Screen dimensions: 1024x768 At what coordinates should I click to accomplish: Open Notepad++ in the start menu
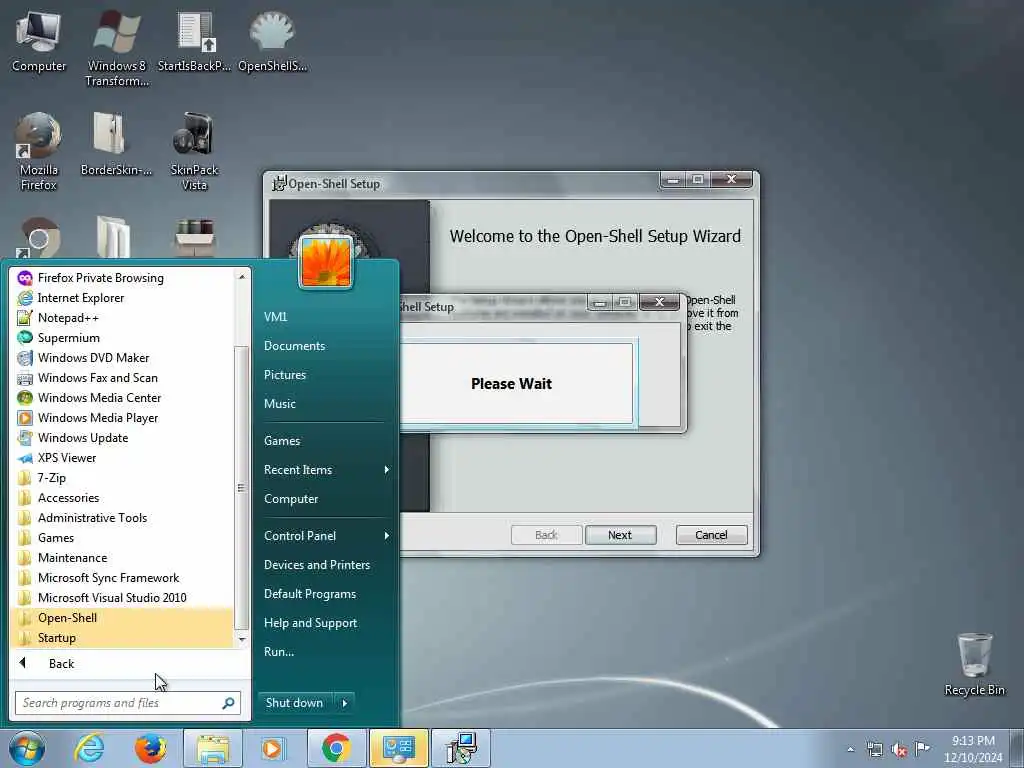[122, 318]
